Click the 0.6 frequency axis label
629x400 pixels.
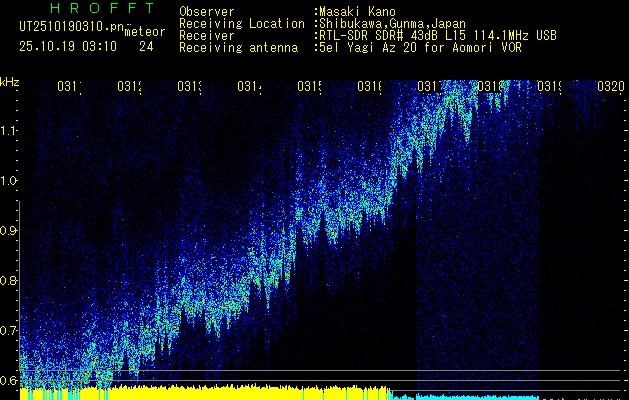[x=8, y=381]
